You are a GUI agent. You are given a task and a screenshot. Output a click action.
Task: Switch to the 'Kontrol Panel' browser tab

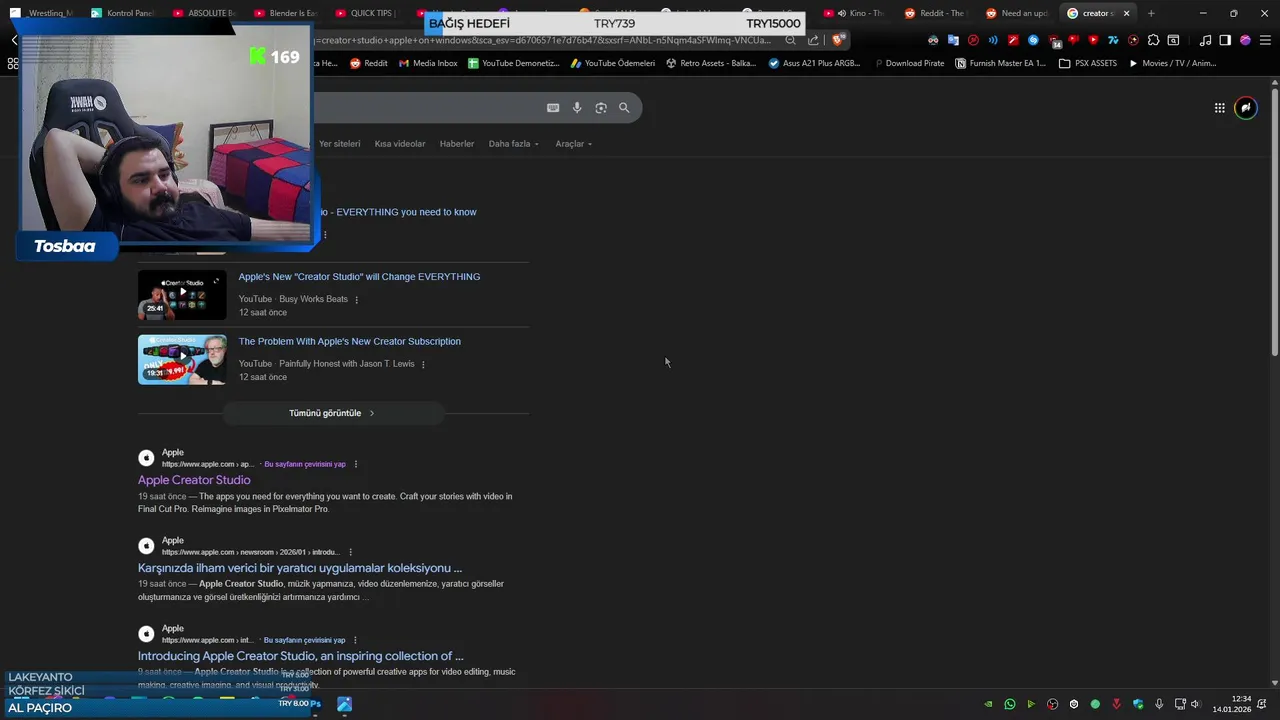point(126,13)
